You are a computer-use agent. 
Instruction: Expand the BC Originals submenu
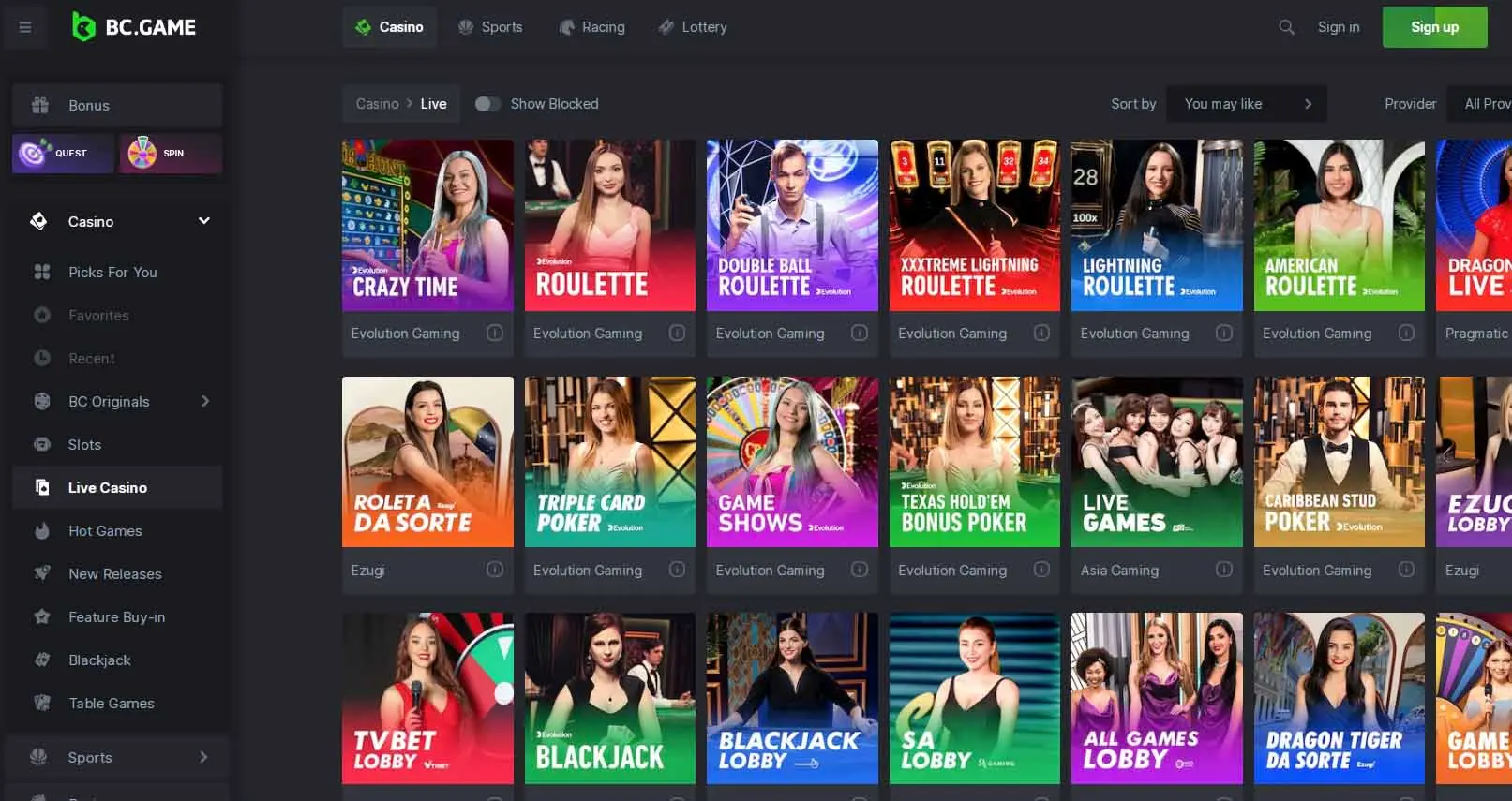(204, 401)
